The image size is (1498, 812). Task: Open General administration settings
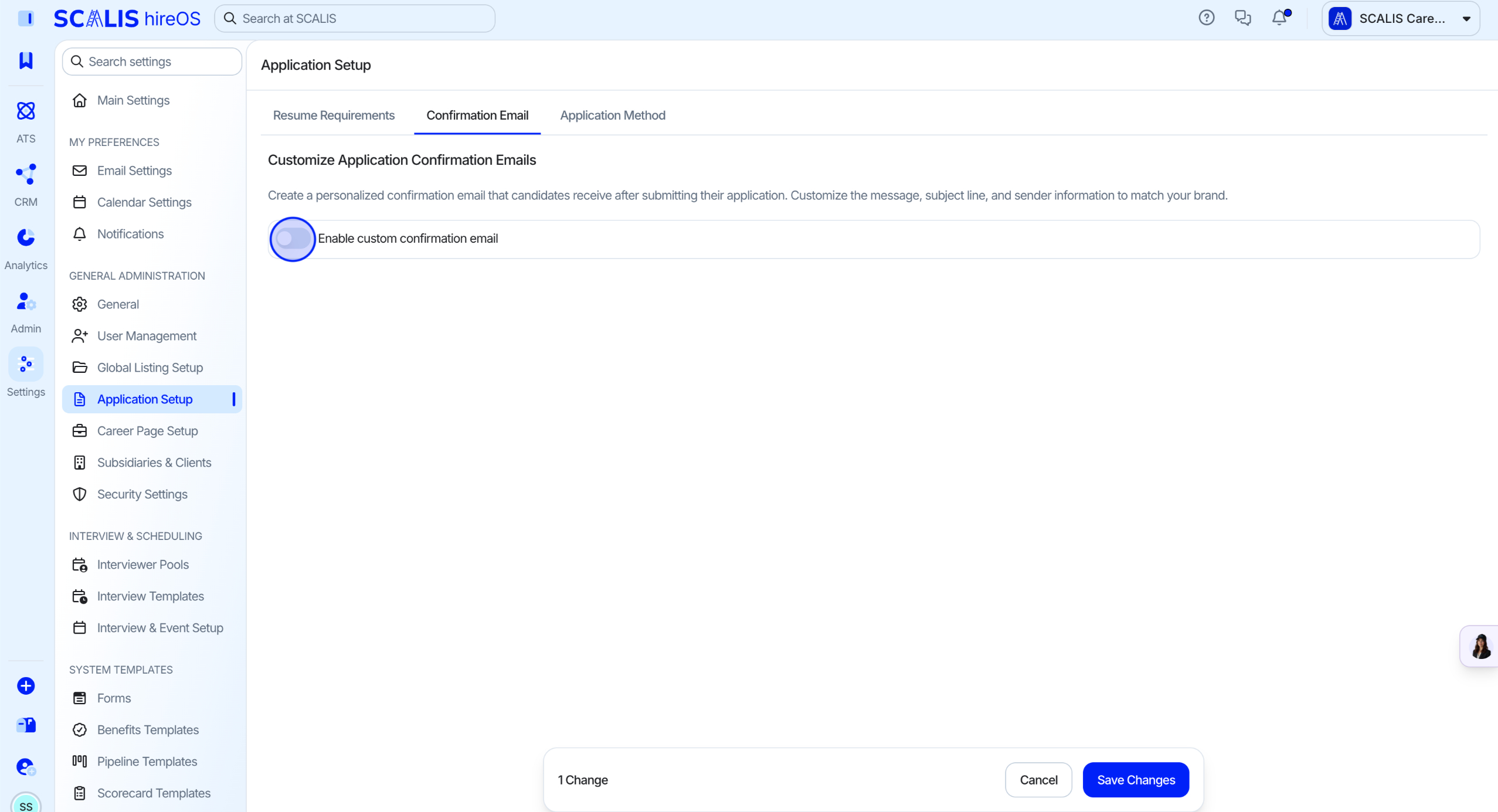tap(152, 304)
